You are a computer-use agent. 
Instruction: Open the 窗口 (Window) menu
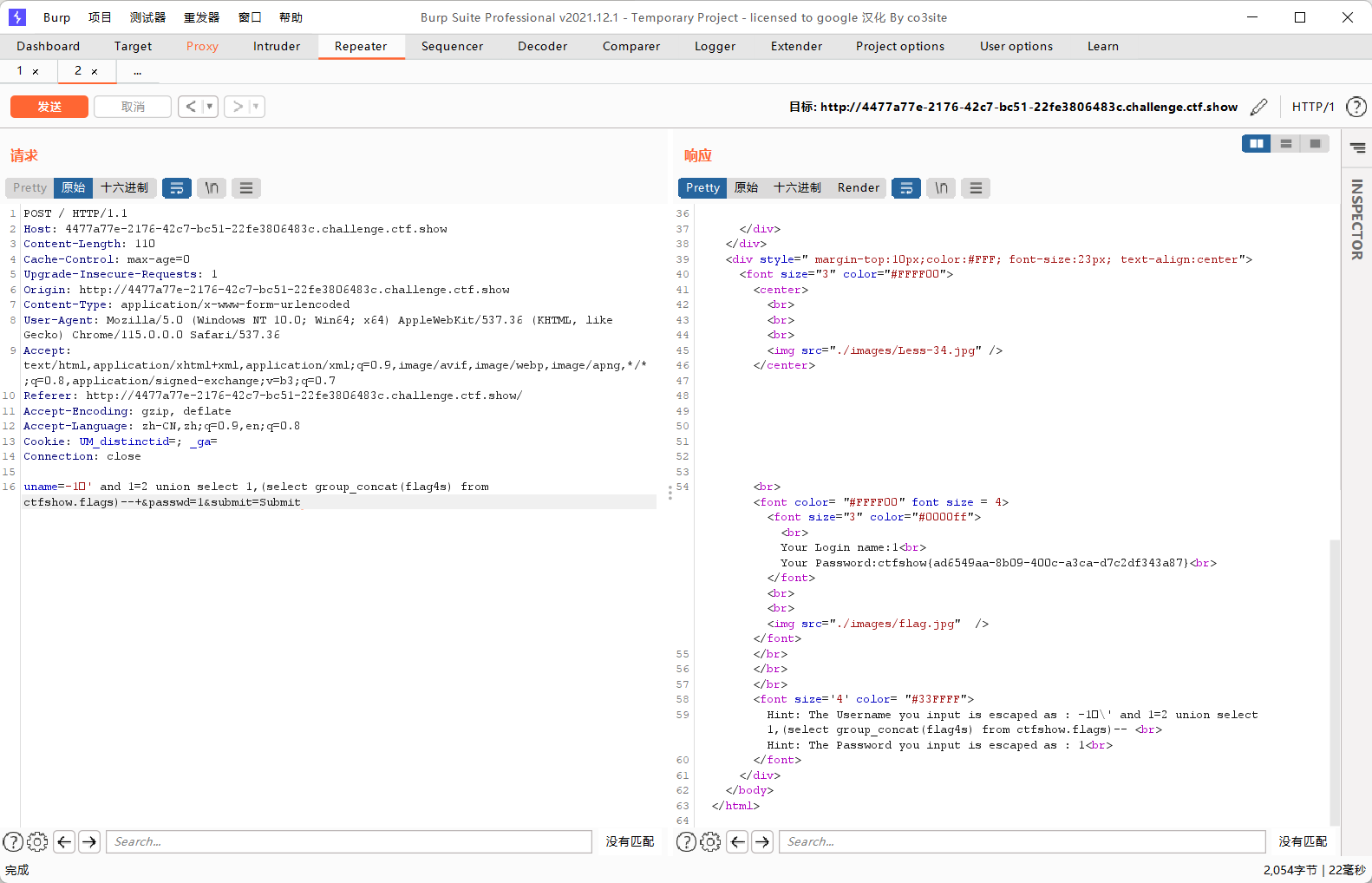point(250,17)
